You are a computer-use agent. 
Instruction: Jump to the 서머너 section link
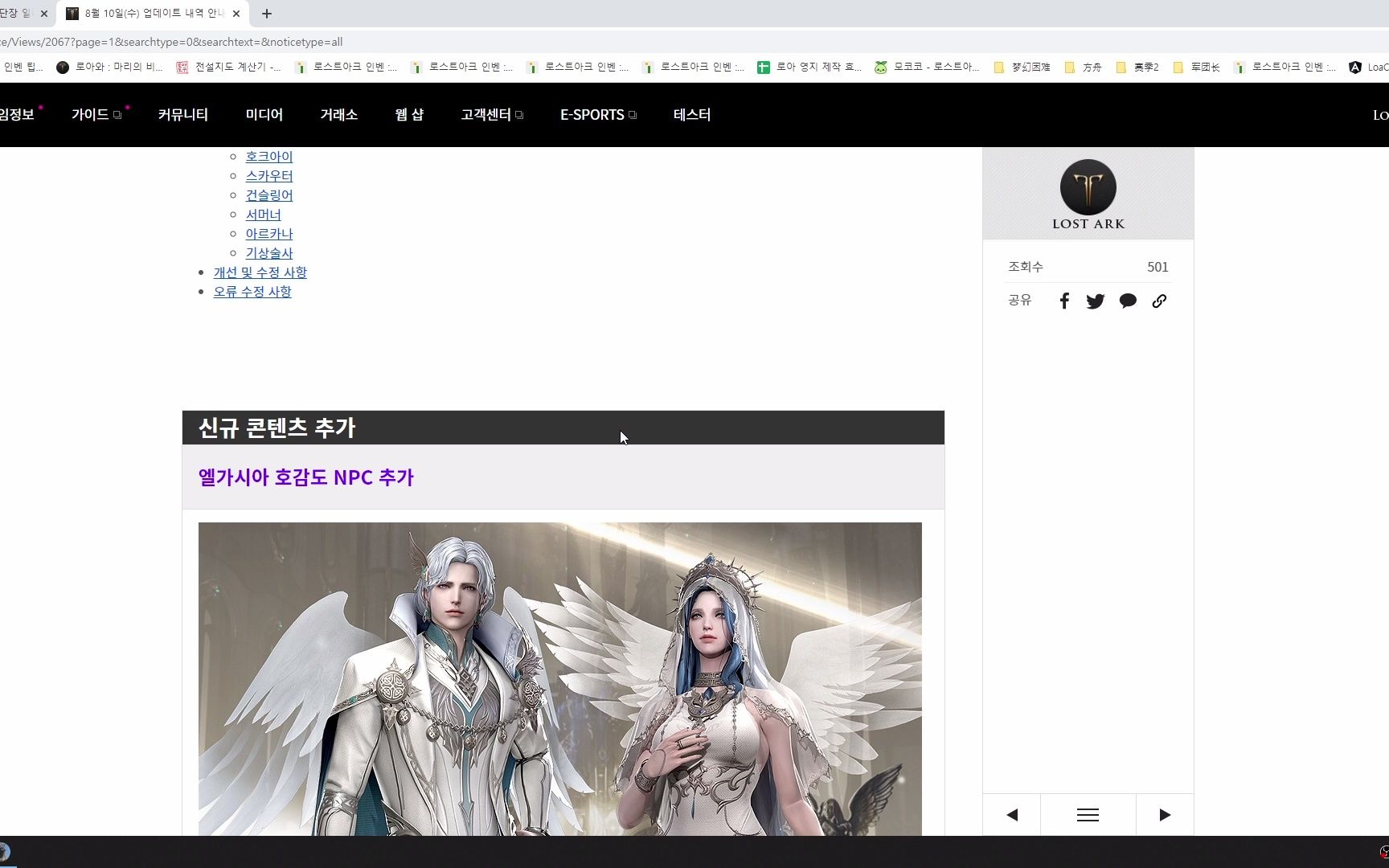click(264, 215)
